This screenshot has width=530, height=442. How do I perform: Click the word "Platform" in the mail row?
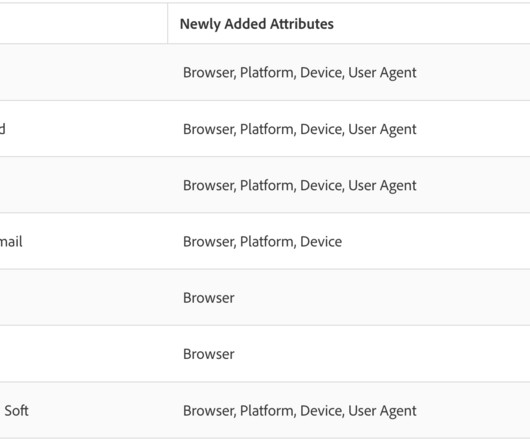267,242
